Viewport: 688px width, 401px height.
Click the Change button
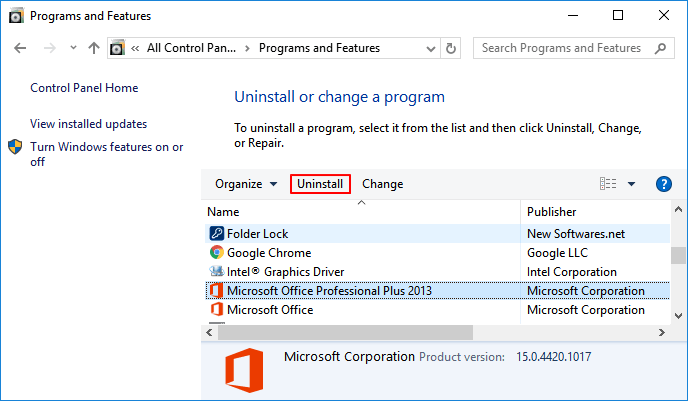coord(382,184)
